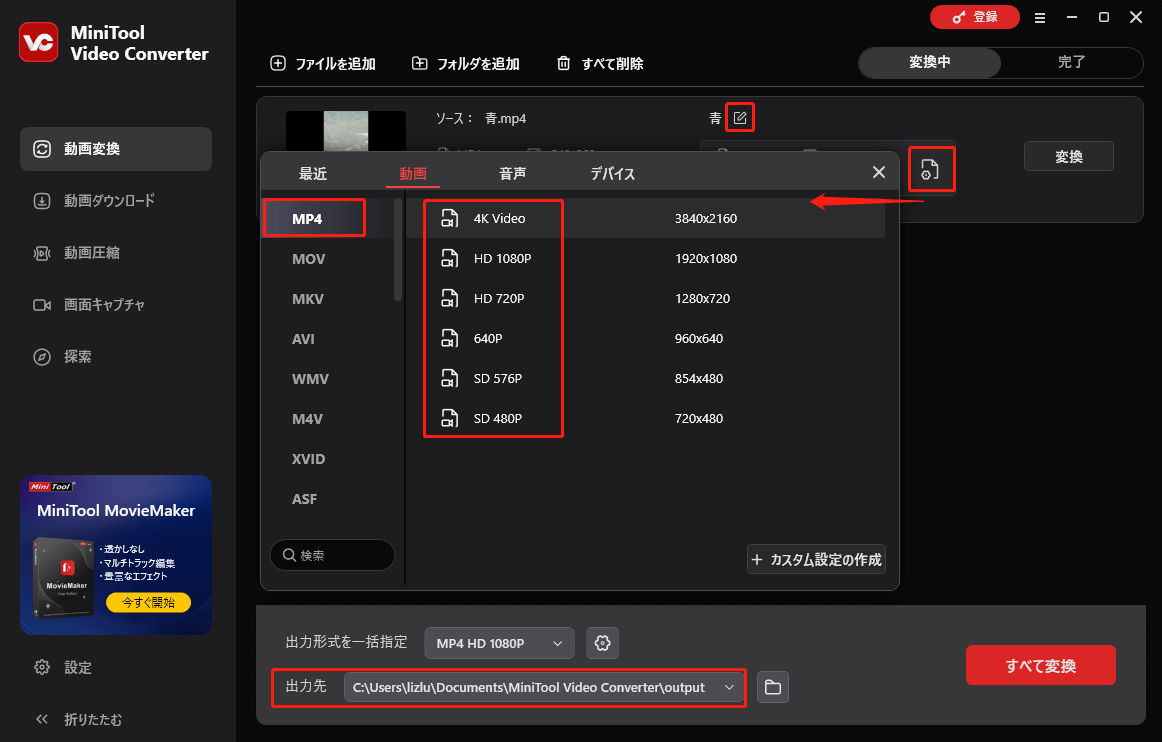The width and height of the screenshot is (1162, 742).
Task: Open the 最近 tab
Action: (313, 173)
